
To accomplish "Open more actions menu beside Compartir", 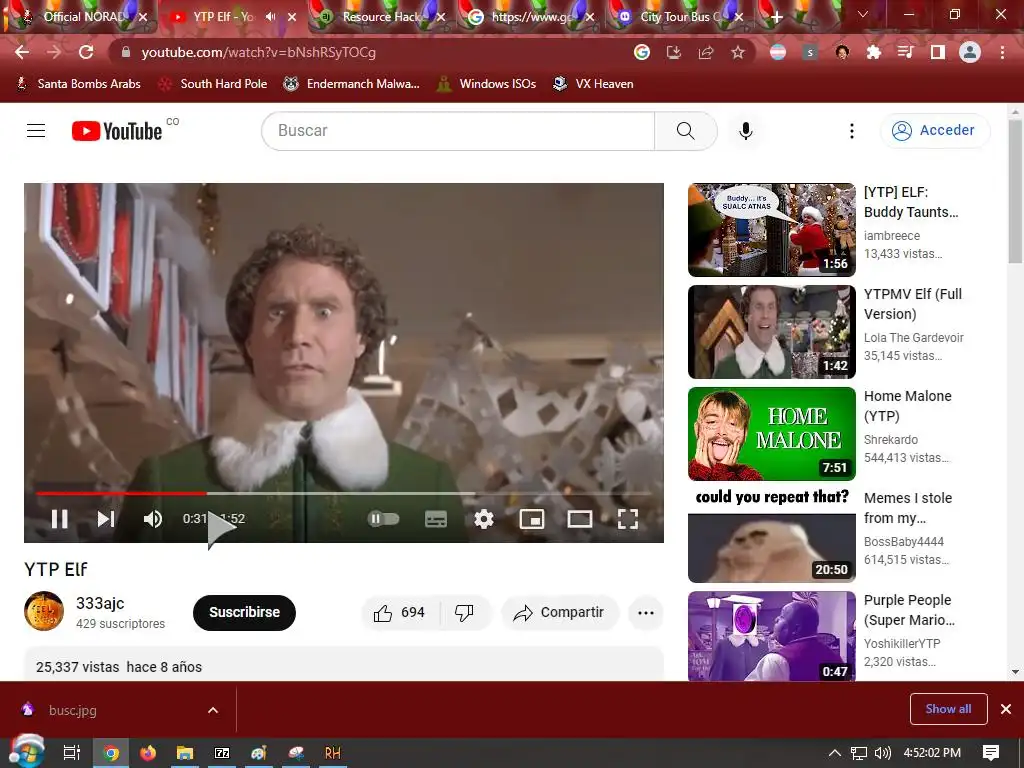I will click(x=646, y=613).
